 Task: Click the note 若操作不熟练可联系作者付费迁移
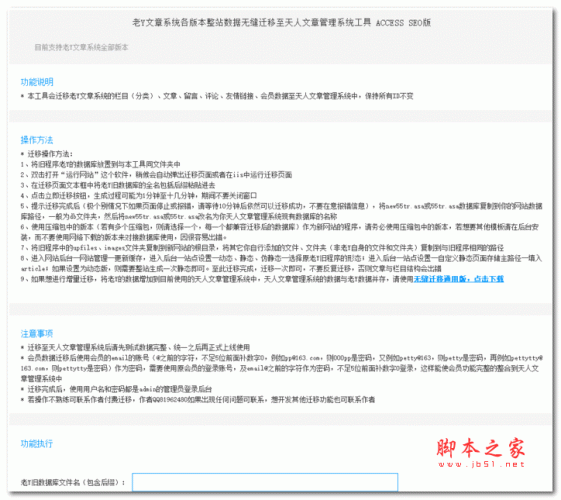coord(198,399)
